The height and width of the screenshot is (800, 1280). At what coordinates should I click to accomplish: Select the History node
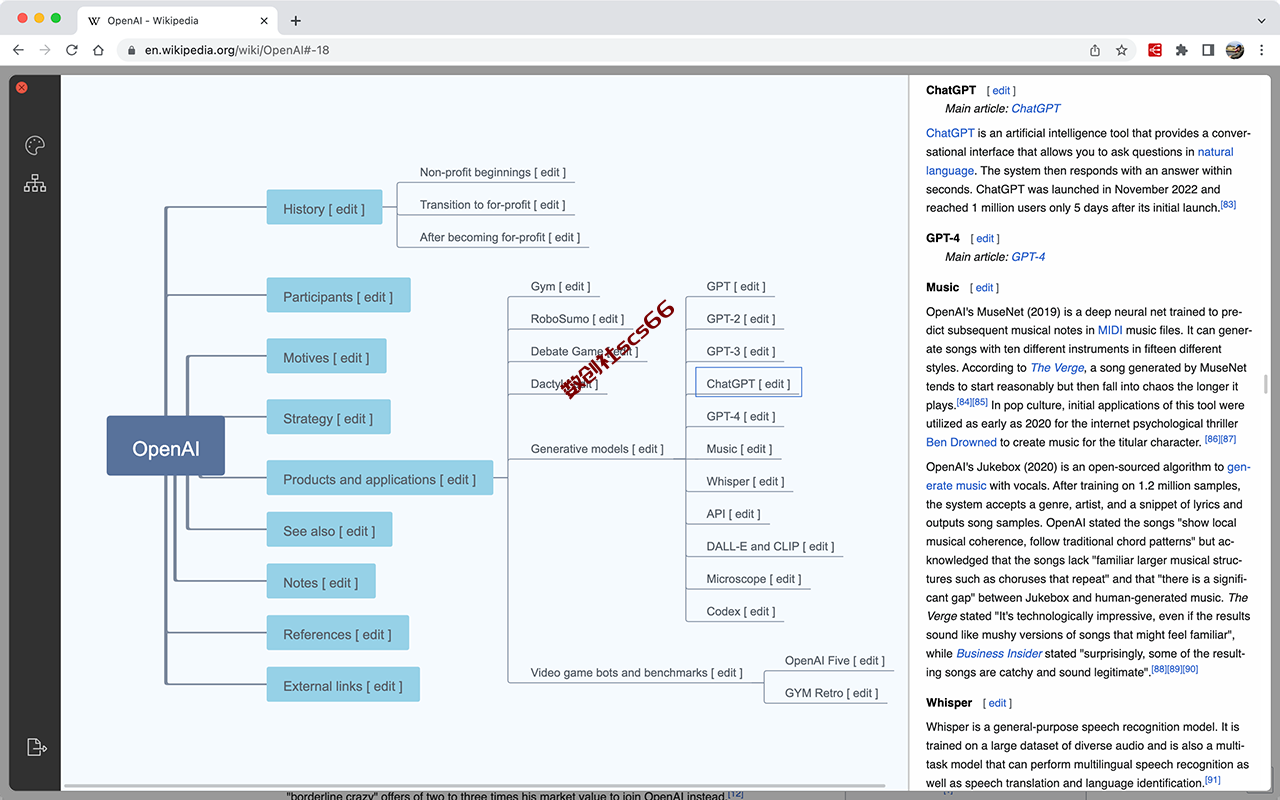324,208
